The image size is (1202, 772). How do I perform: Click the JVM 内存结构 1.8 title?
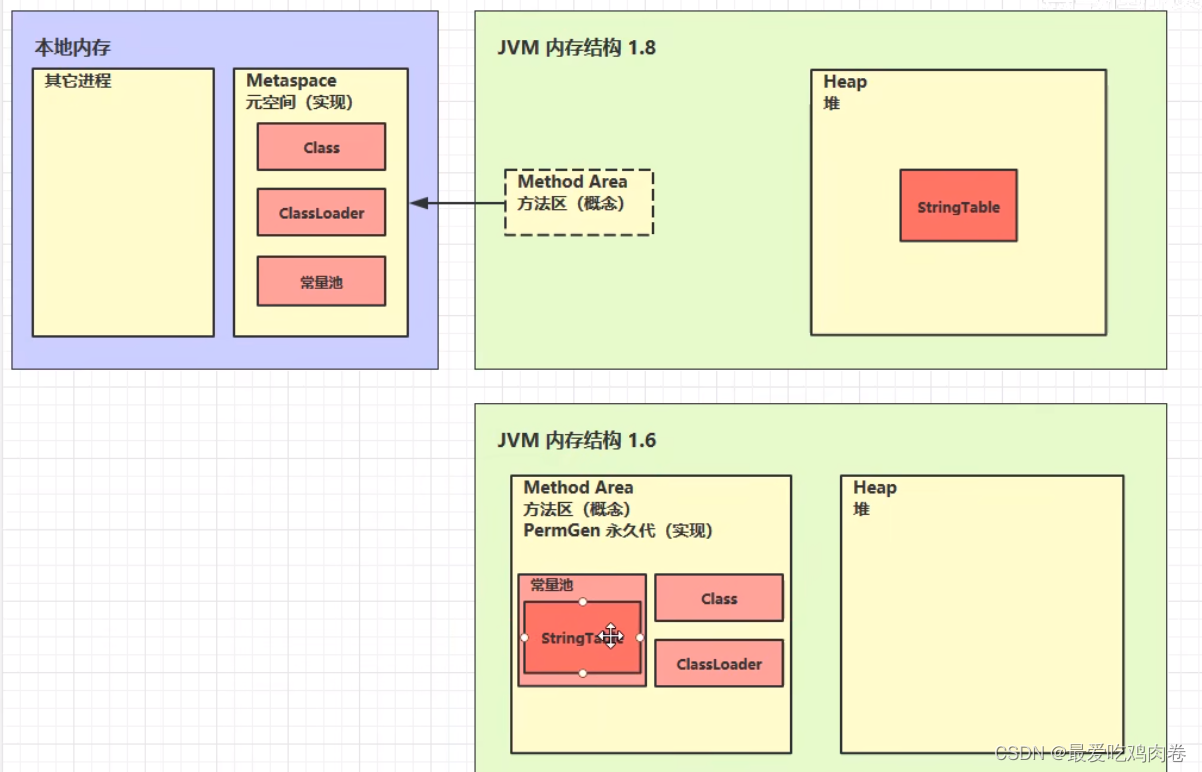(x=577, y=47)
